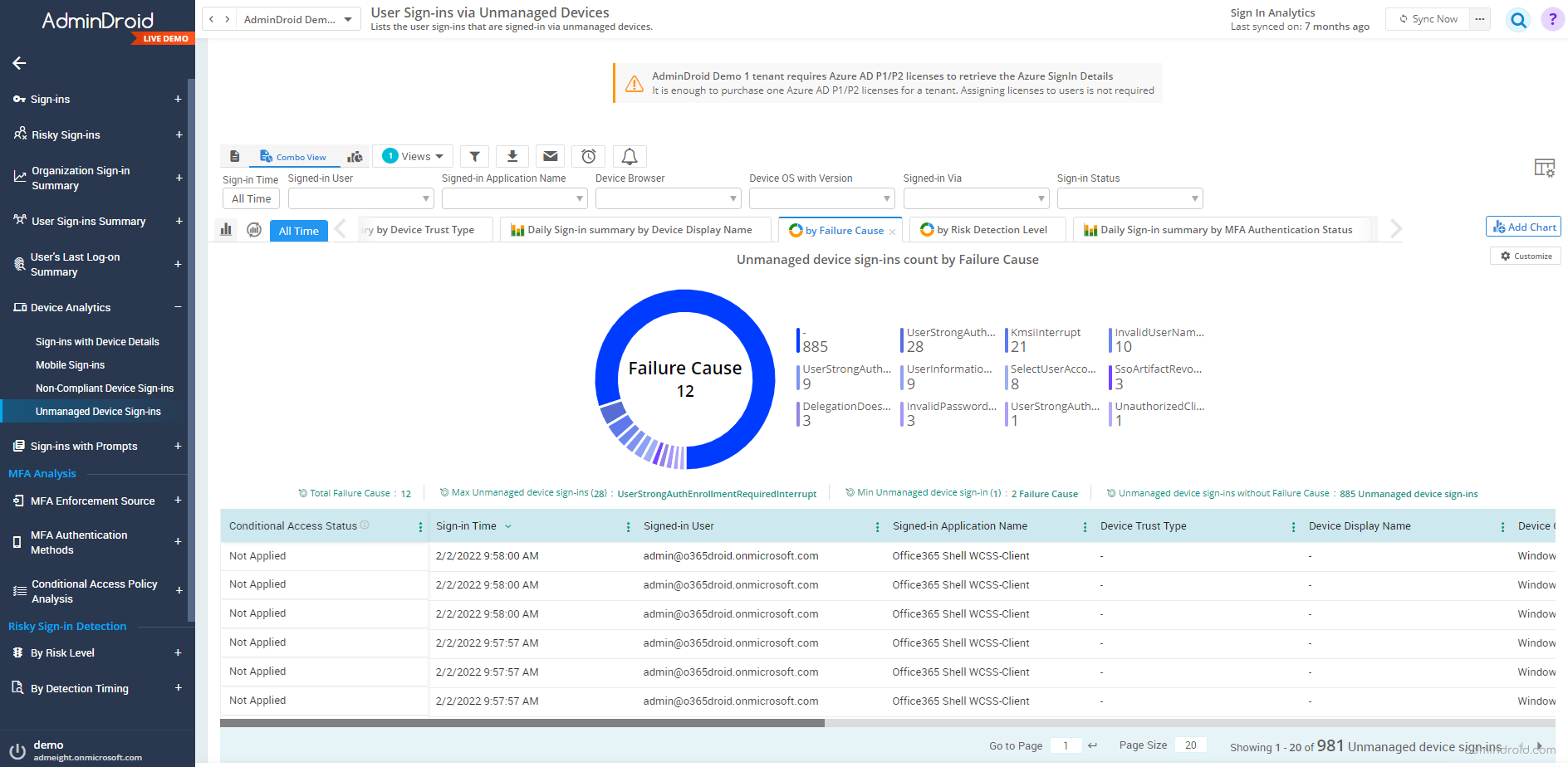Switch to the by Risk Detection Level chart tab

tap(987, 229)
